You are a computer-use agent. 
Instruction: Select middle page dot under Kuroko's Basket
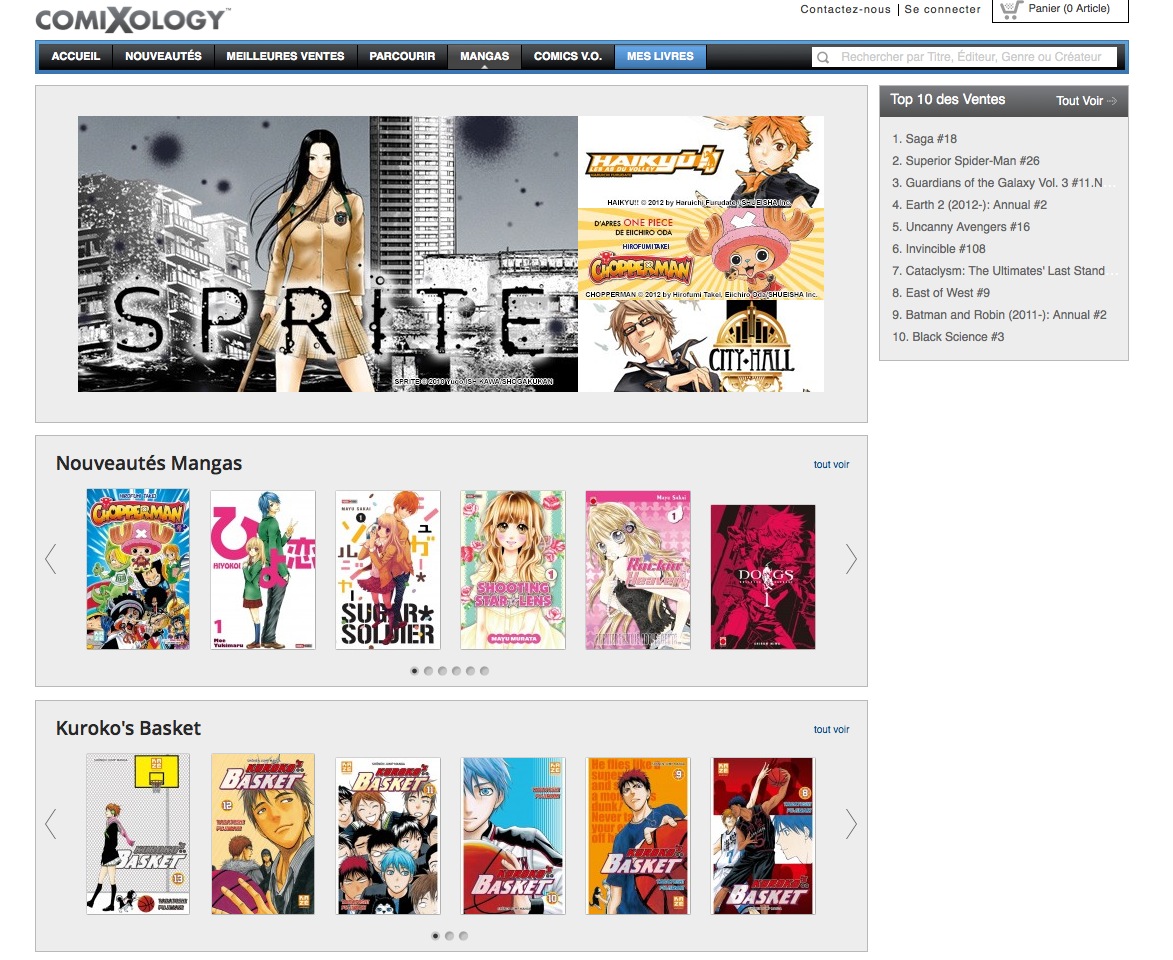coord(450,936)
